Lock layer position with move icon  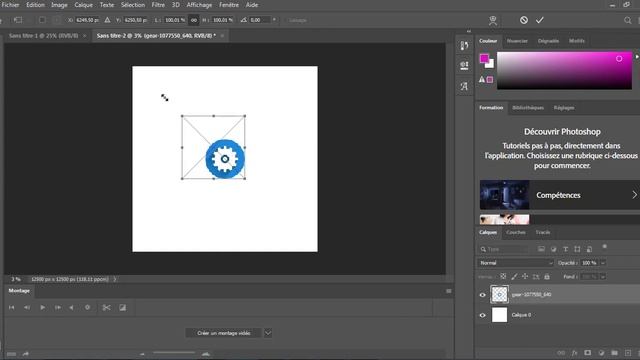tap(525, 277)
